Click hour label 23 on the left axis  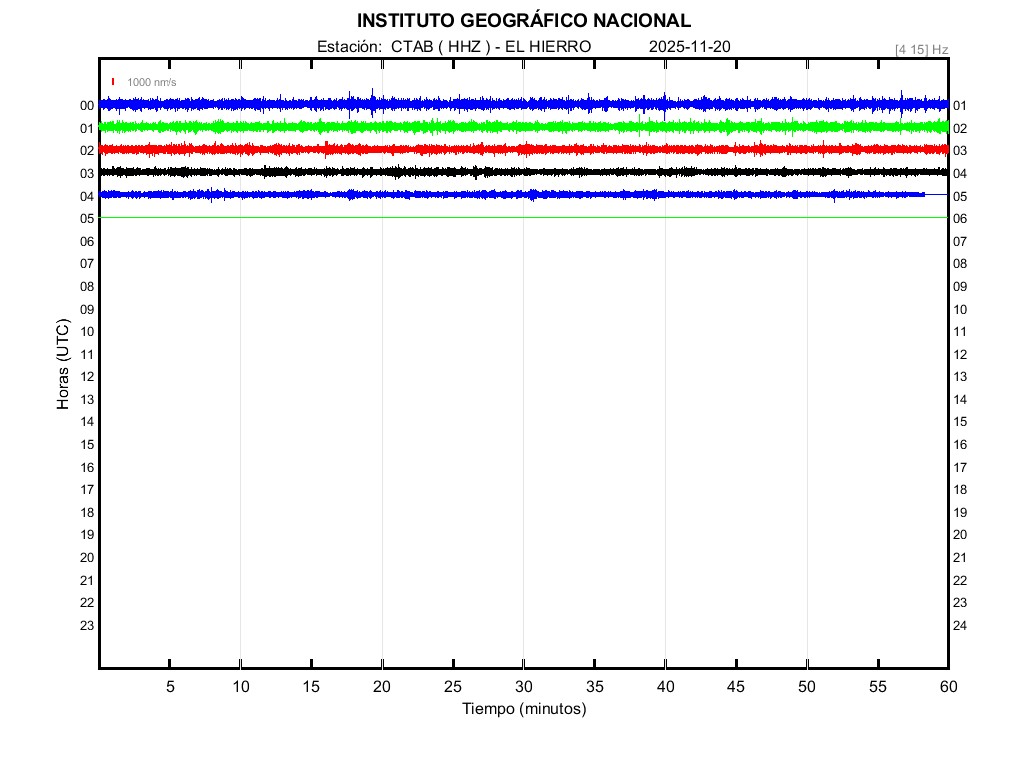click(x=87, y=626)
